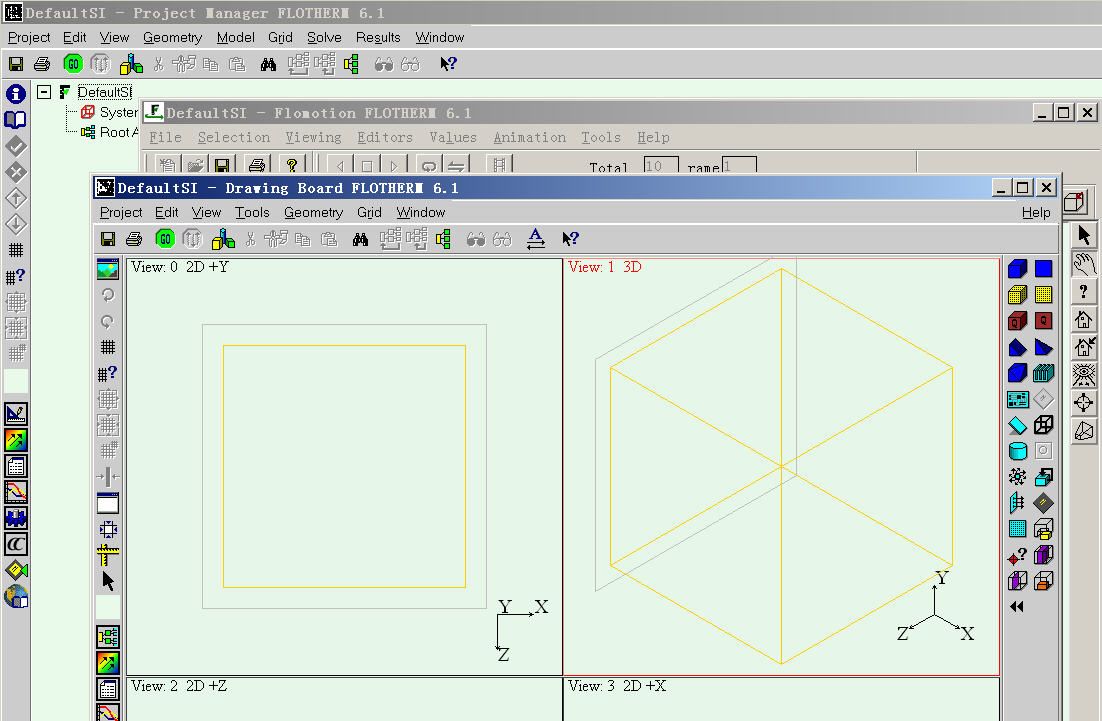Click green GO button in Project Manager toolbar
The width and height of the screenshot is (1102, 721).
pyautogui.click(x=73, y=64)
